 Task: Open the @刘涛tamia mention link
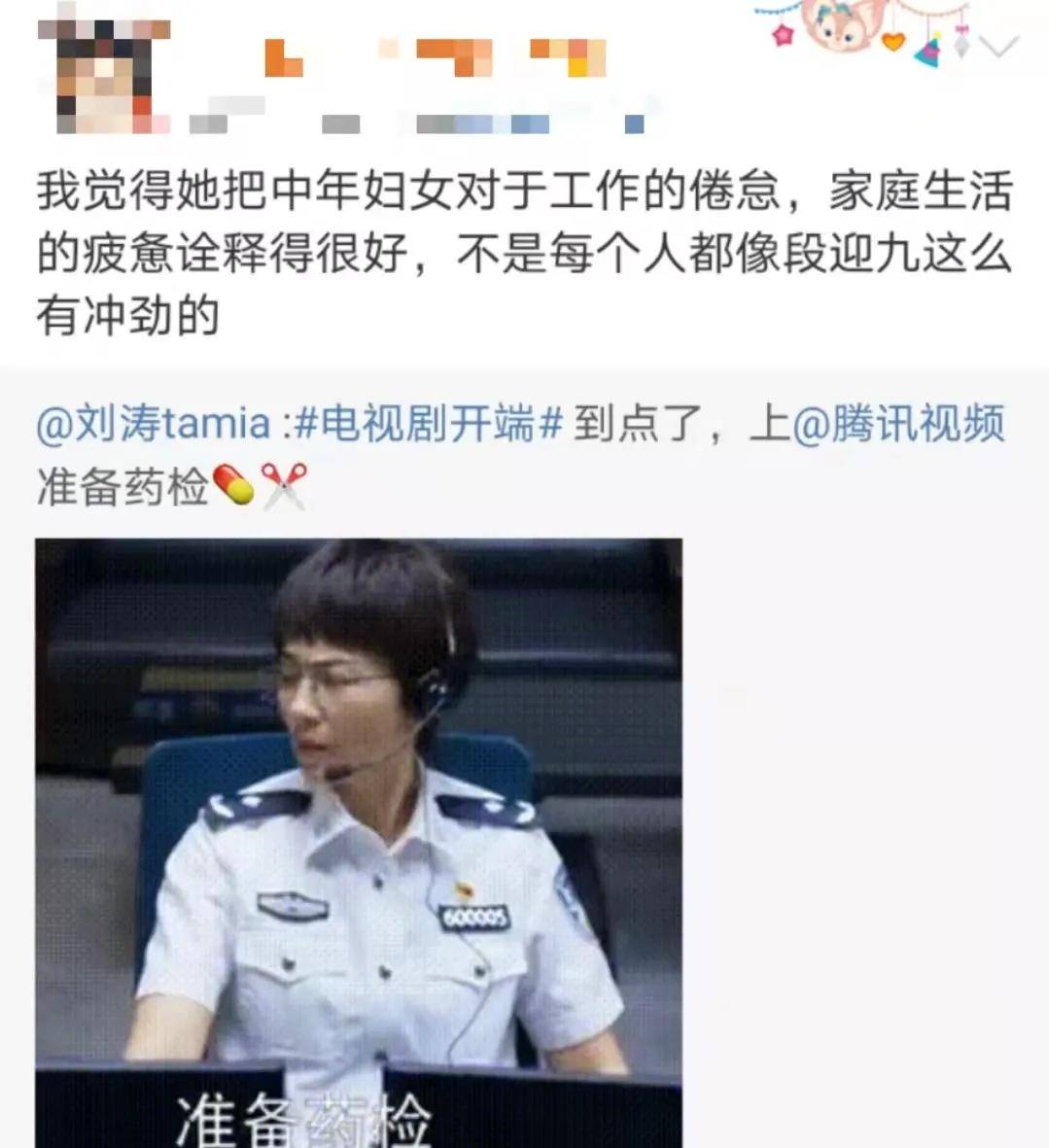coord(154,423)
